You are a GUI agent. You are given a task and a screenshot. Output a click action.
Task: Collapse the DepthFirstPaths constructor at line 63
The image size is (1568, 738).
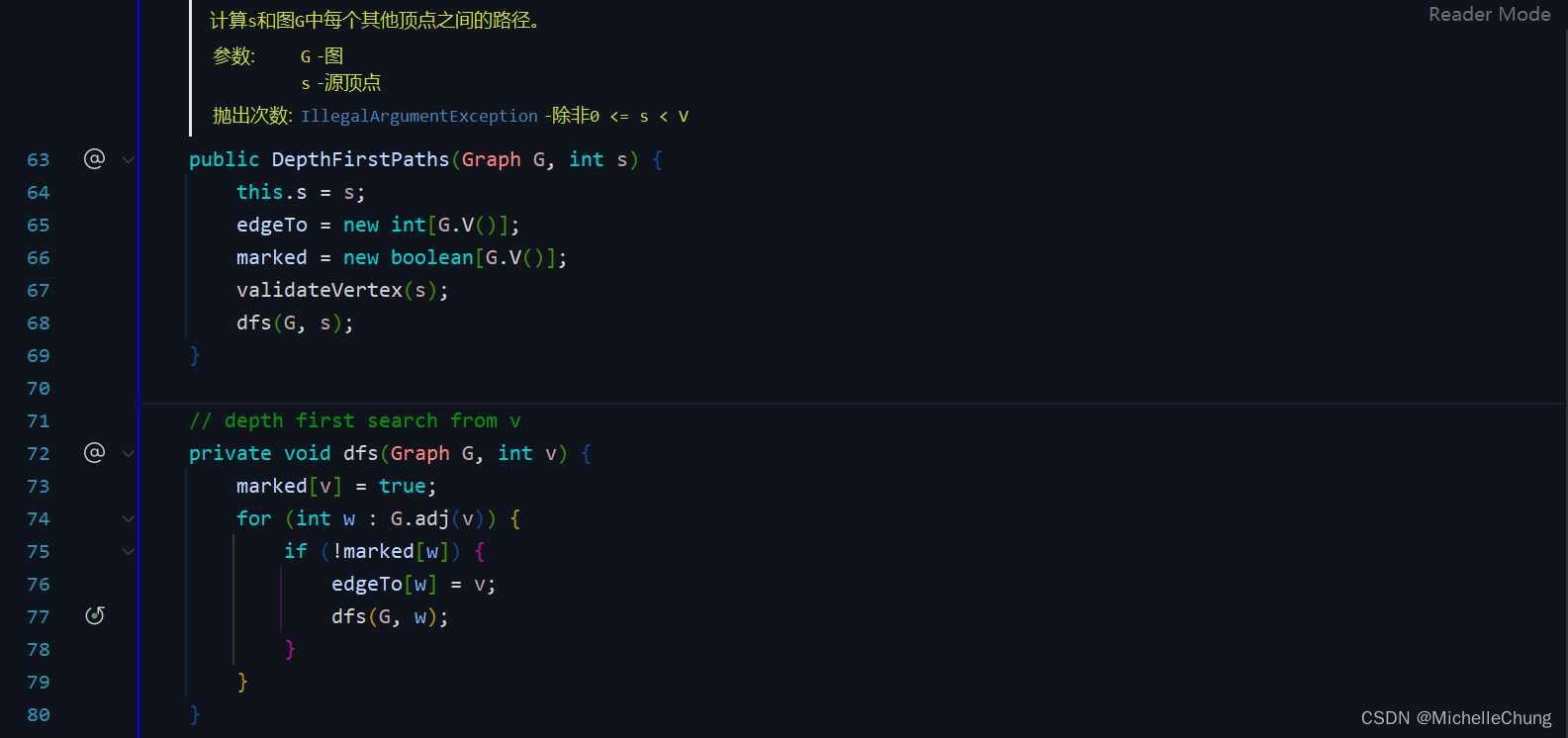(128, 159)
